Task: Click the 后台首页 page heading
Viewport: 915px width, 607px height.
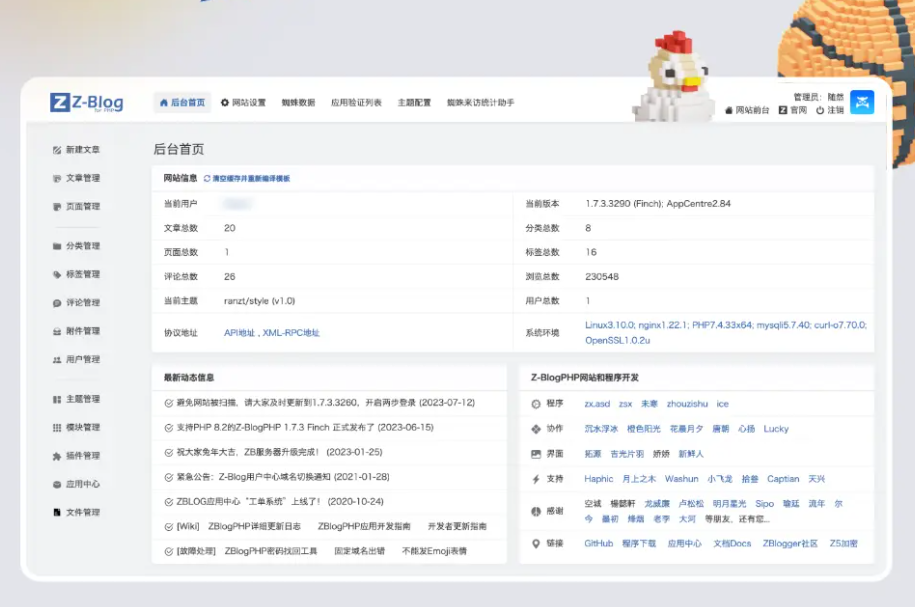Action: click(179, 149)
